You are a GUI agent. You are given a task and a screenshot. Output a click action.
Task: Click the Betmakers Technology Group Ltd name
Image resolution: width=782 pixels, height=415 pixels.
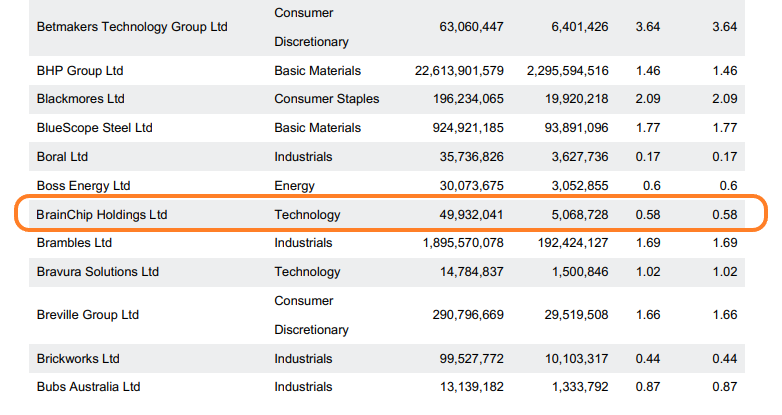132,27
